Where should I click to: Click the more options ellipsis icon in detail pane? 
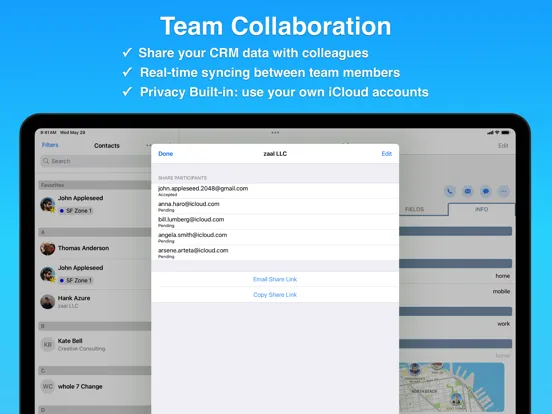pos(504,191)
